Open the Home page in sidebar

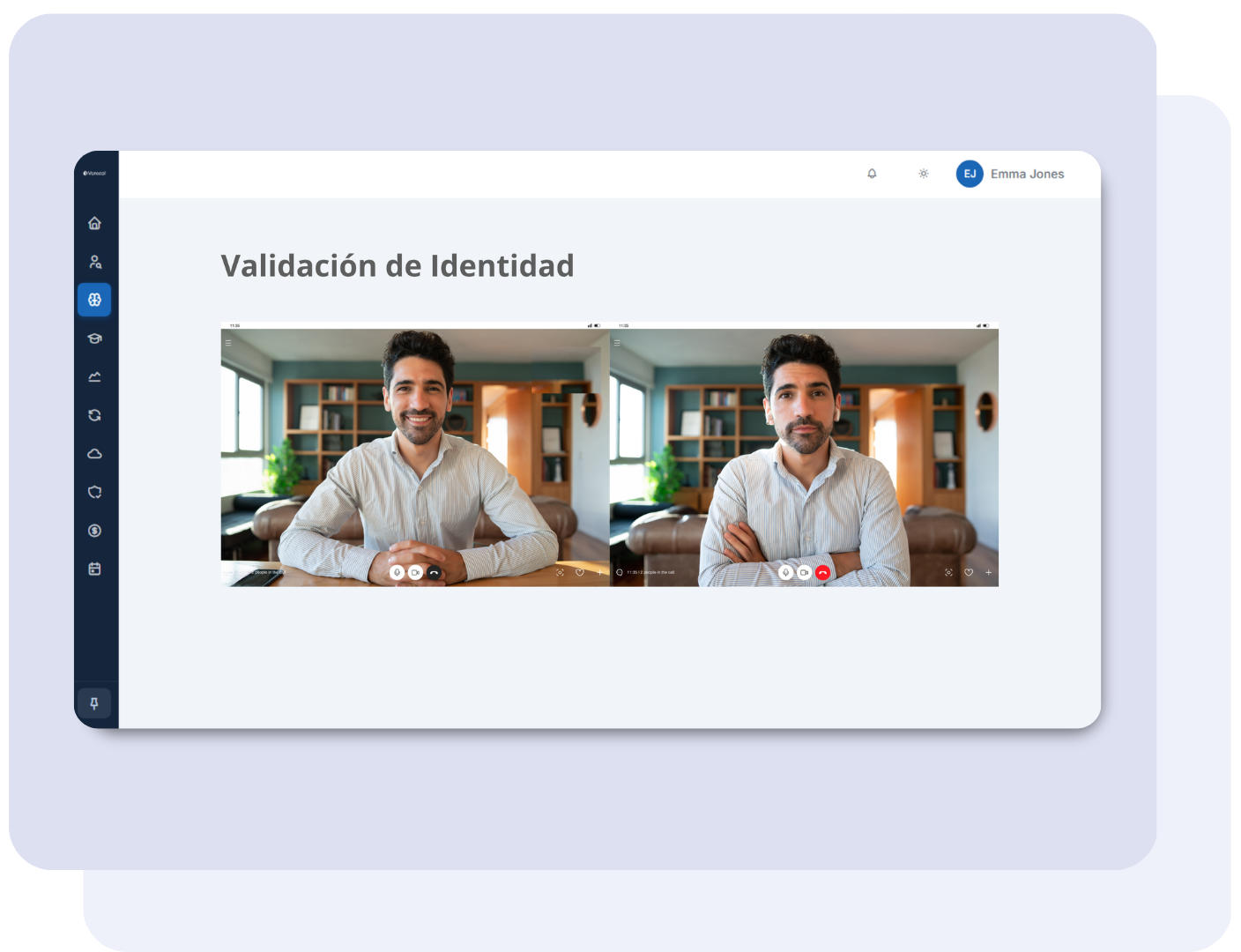[x=94, y=223]
